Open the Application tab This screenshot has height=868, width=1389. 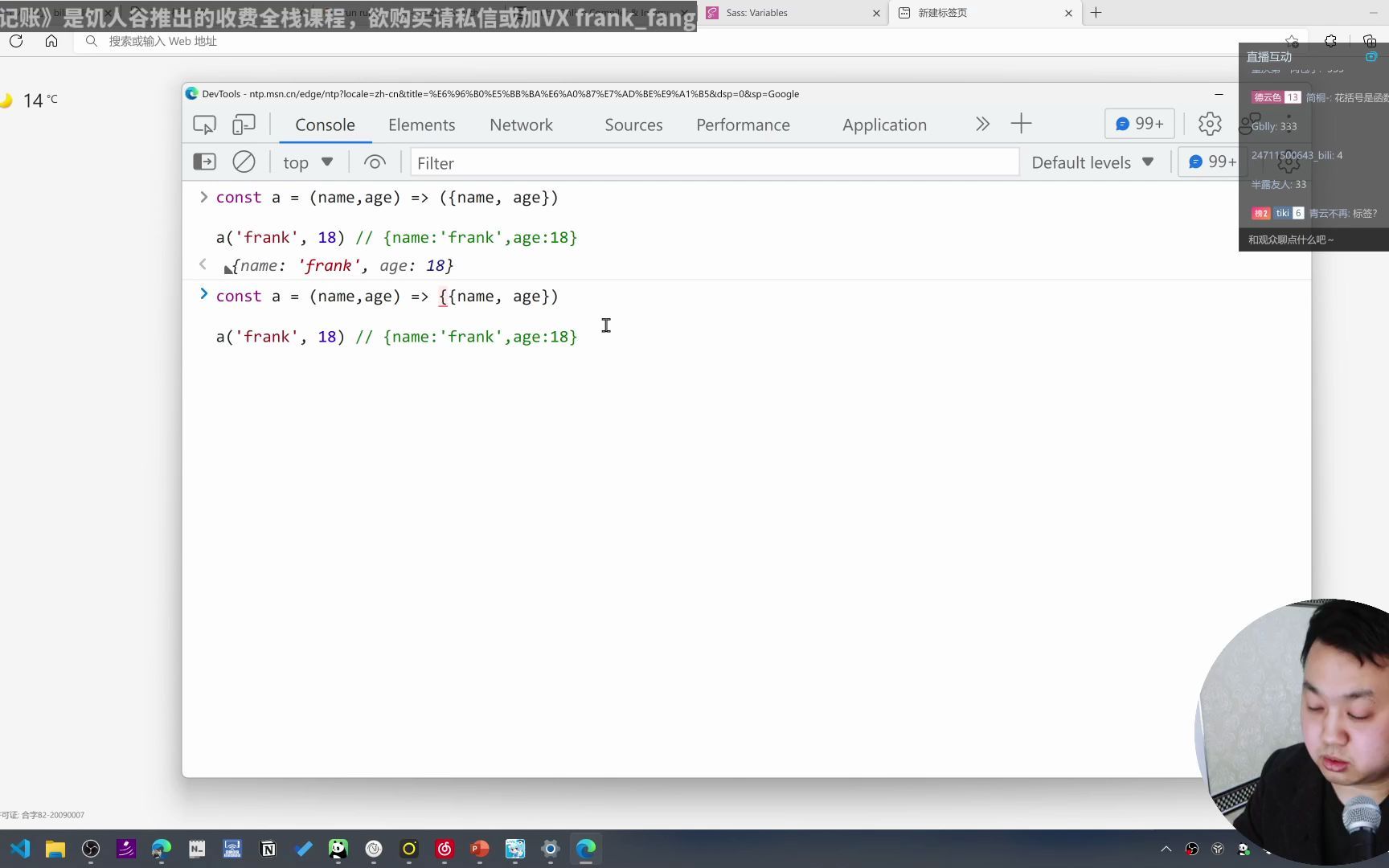[884, 125]
